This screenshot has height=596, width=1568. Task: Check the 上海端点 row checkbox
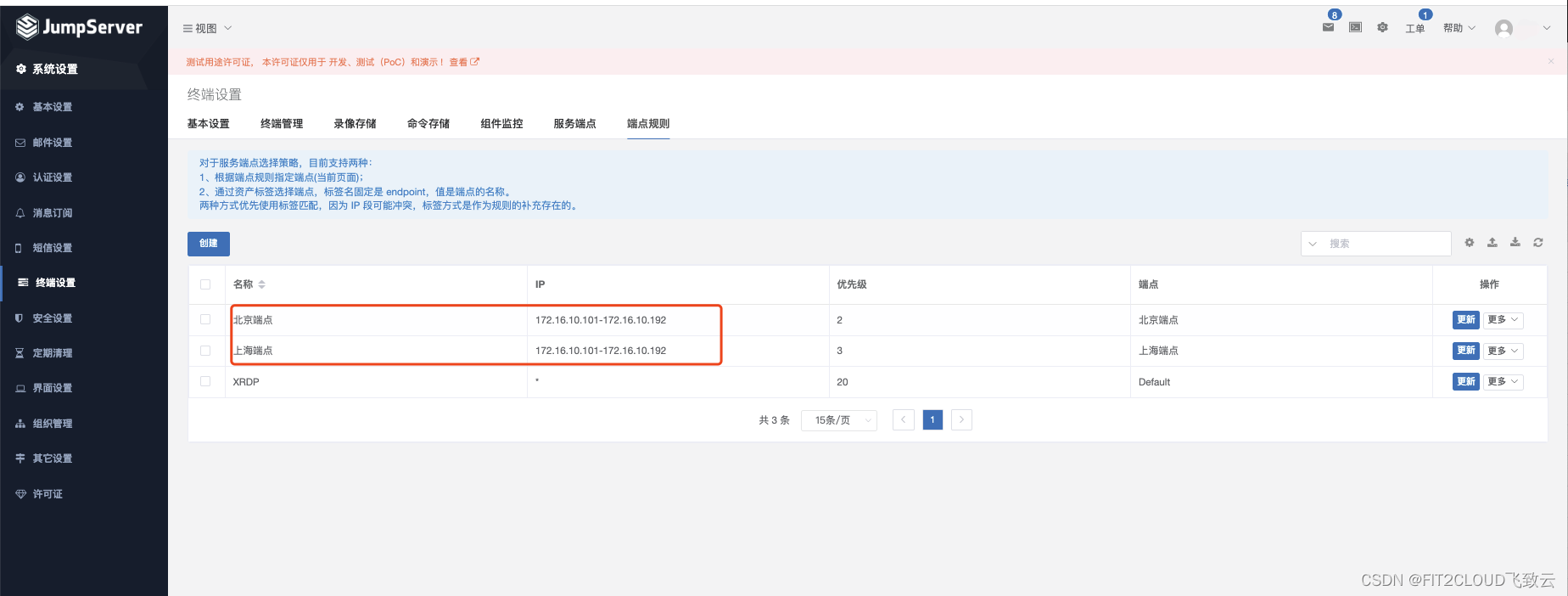tap(205, 351)
